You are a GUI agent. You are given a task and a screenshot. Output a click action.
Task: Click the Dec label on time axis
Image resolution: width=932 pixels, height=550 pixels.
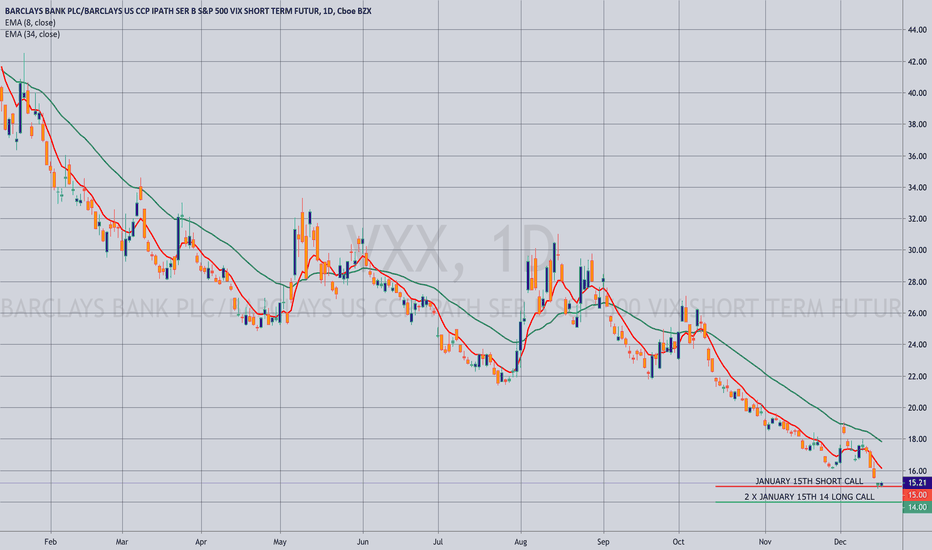840,542
